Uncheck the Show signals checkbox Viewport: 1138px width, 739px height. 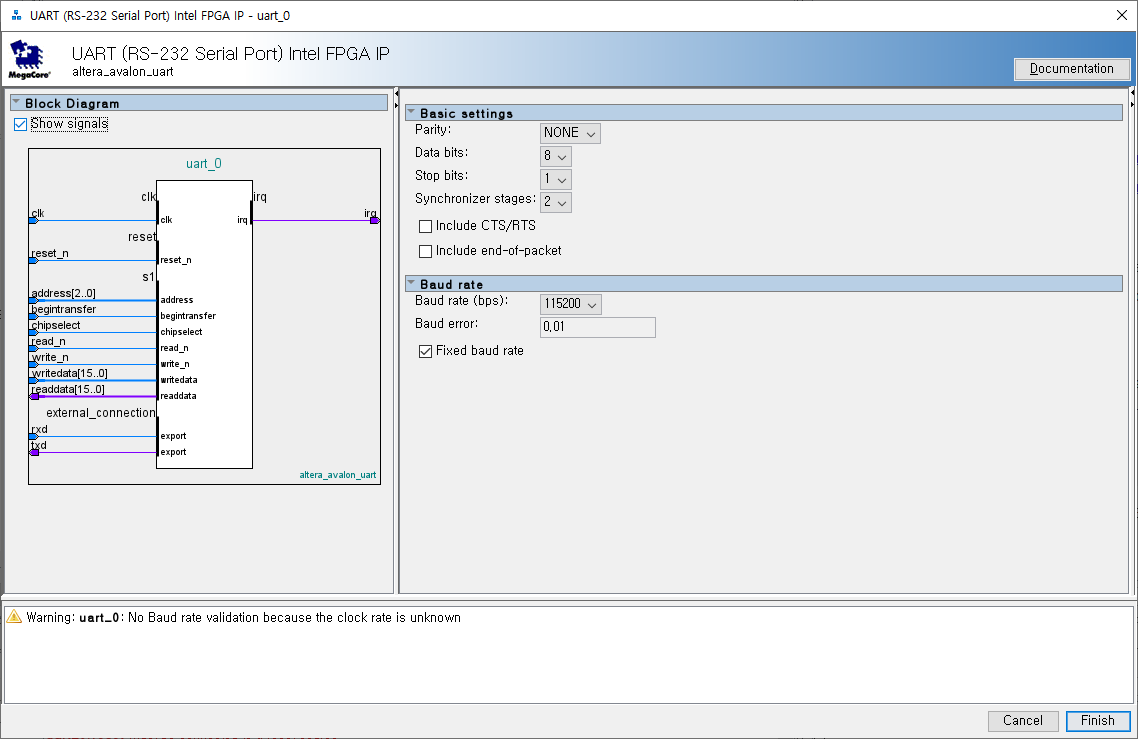pos(20,124)
